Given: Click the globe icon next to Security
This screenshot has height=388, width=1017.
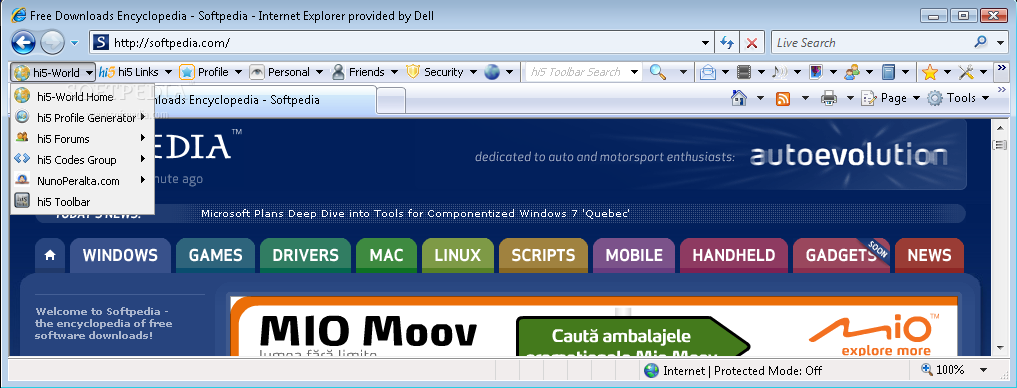Looking at the screenshot, I should tap(492, 72).
